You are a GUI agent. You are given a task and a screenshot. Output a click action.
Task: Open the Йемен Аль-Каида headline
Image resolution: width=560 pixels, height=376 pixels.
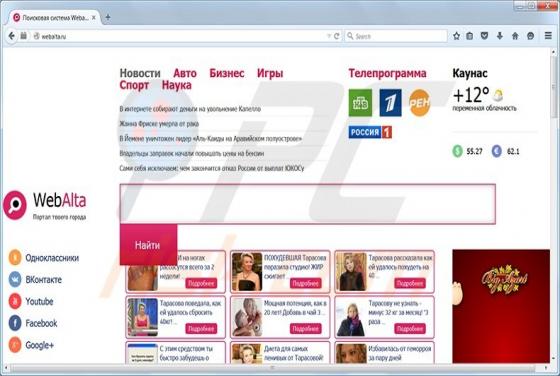pos(211,139)
